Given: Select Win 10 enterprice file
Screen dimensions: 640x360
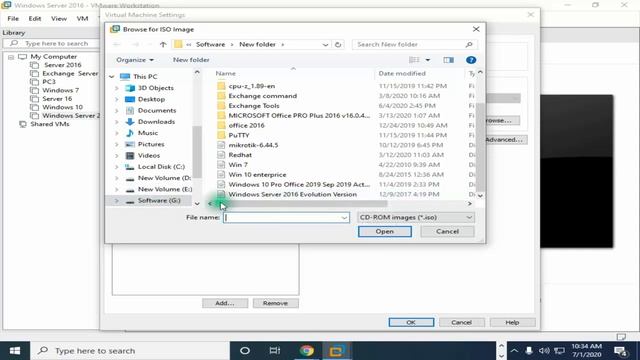Looking at the screenshot, I should (x=258, y=175).
